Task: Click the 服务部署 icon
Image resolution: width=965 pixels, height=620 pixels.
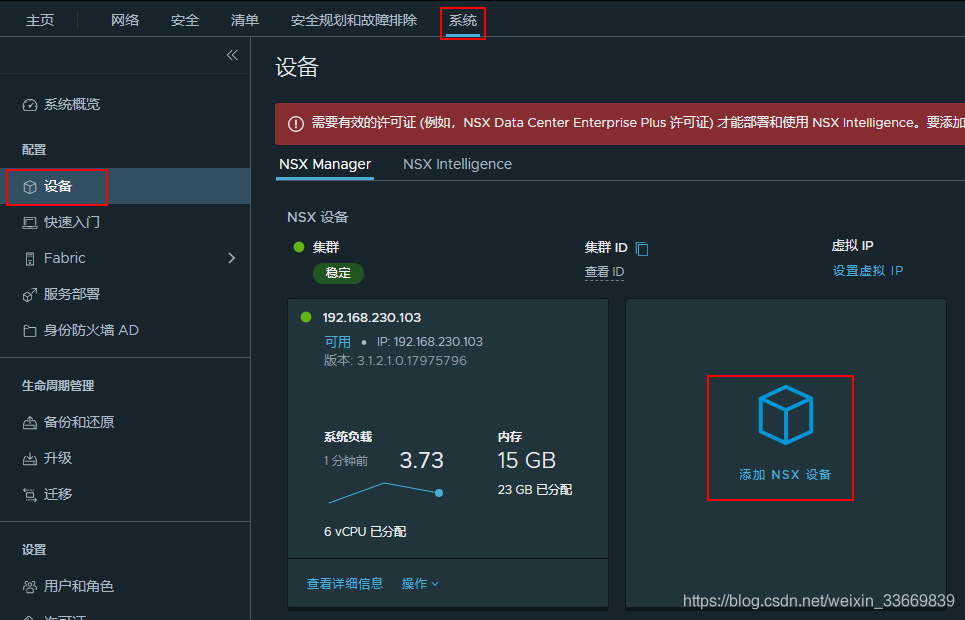Action: click(30, 295)
